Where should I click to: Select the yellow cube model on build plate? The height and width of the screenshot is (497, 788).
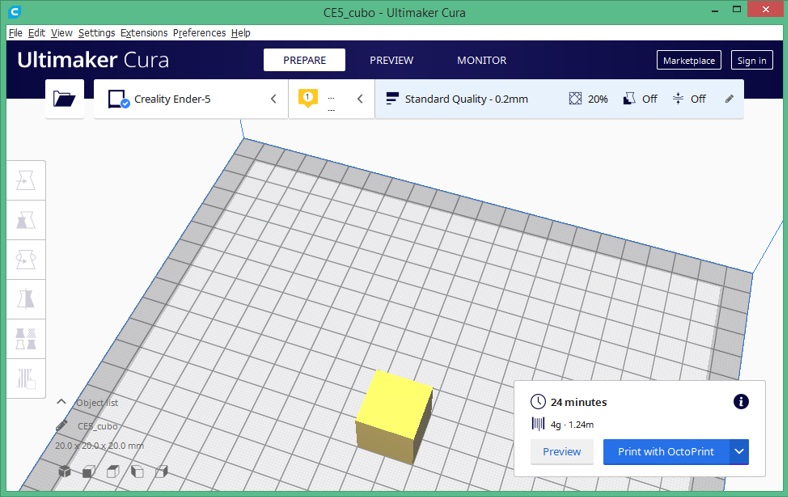coord(393,416)
